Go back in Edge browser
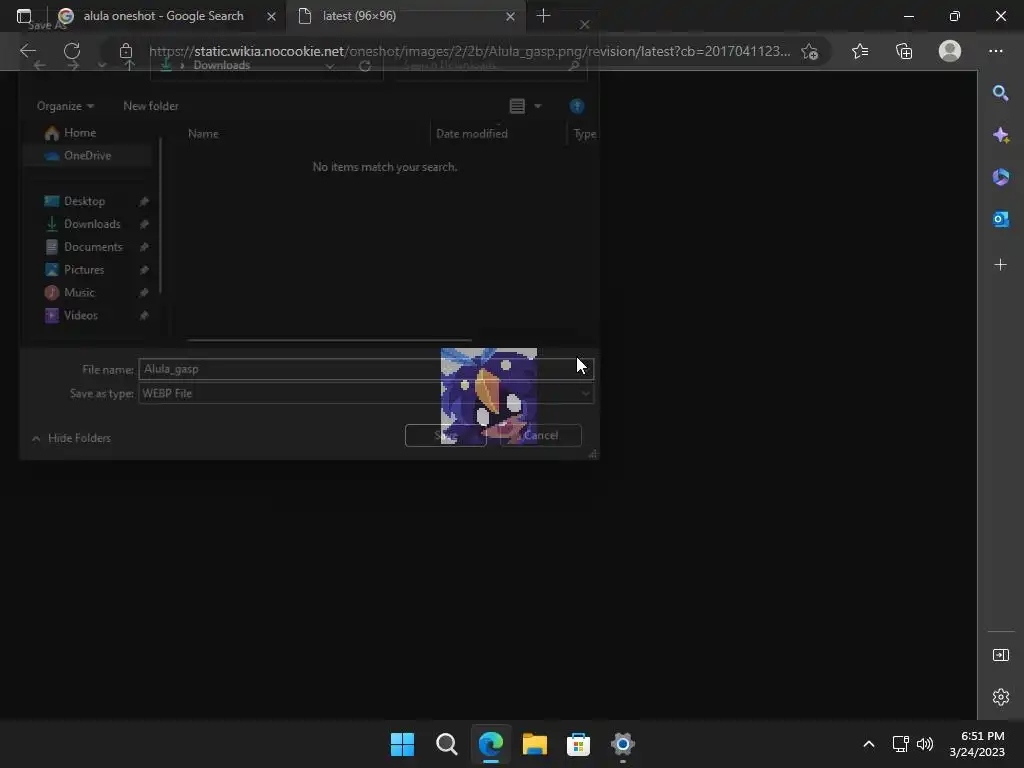 tap(27, 51)
